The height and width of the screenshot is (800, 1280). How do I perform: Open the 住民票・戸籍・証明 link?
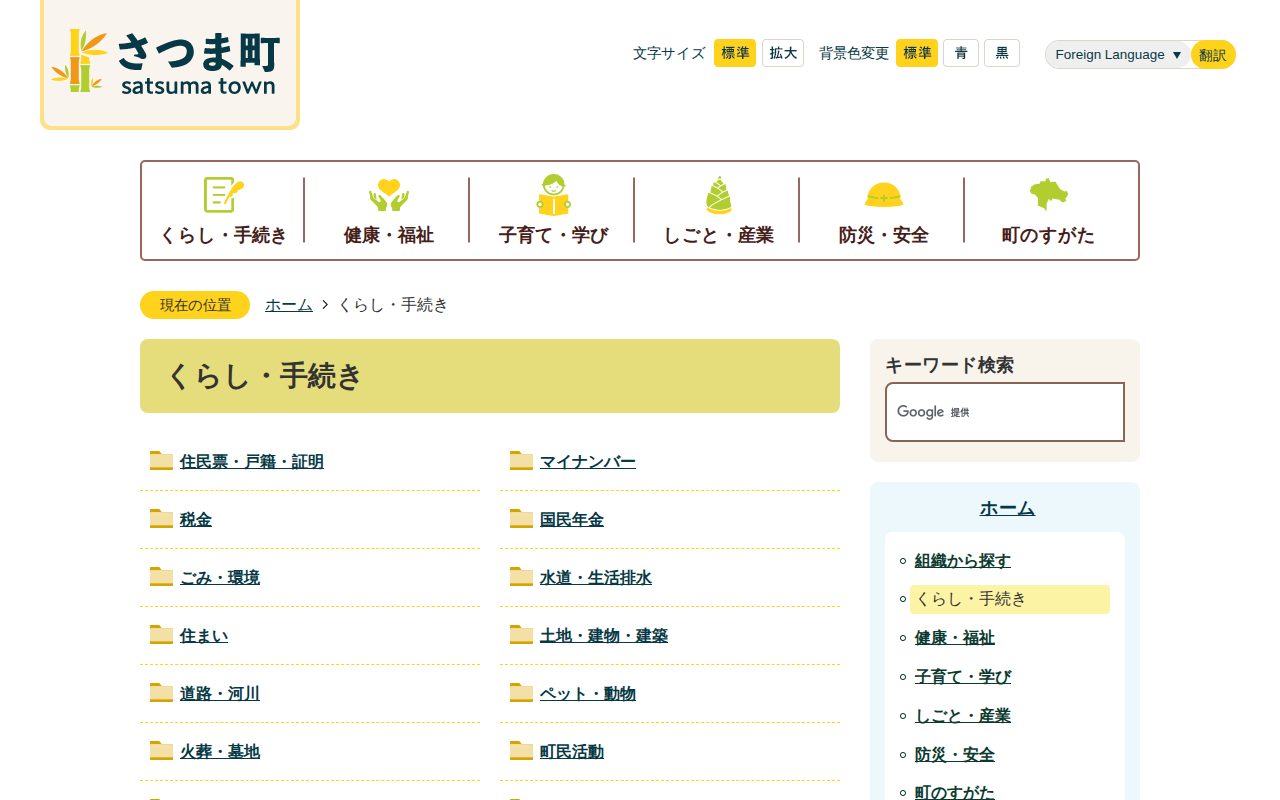252,462
